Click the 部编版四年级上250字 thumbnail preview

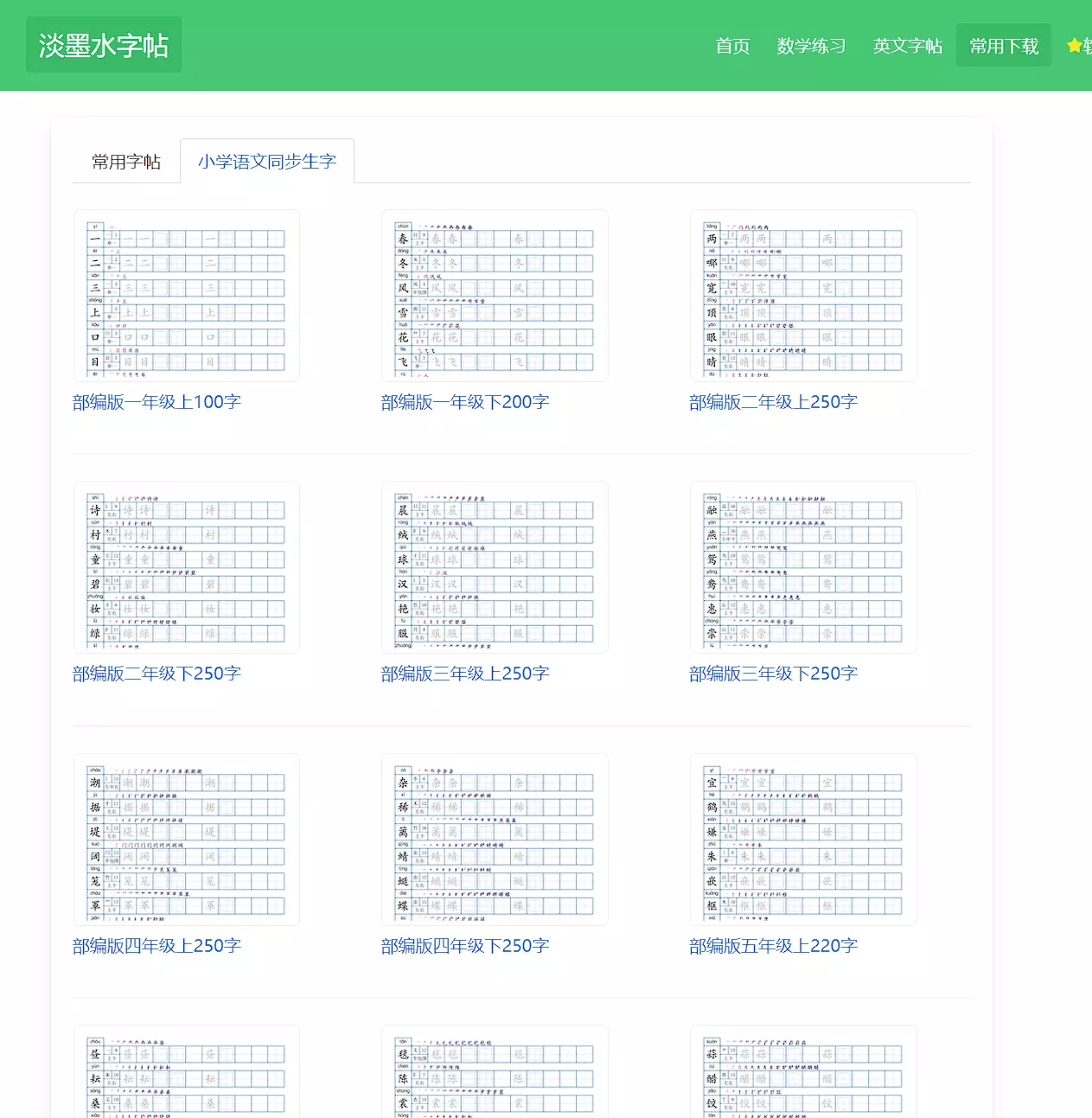187,840
